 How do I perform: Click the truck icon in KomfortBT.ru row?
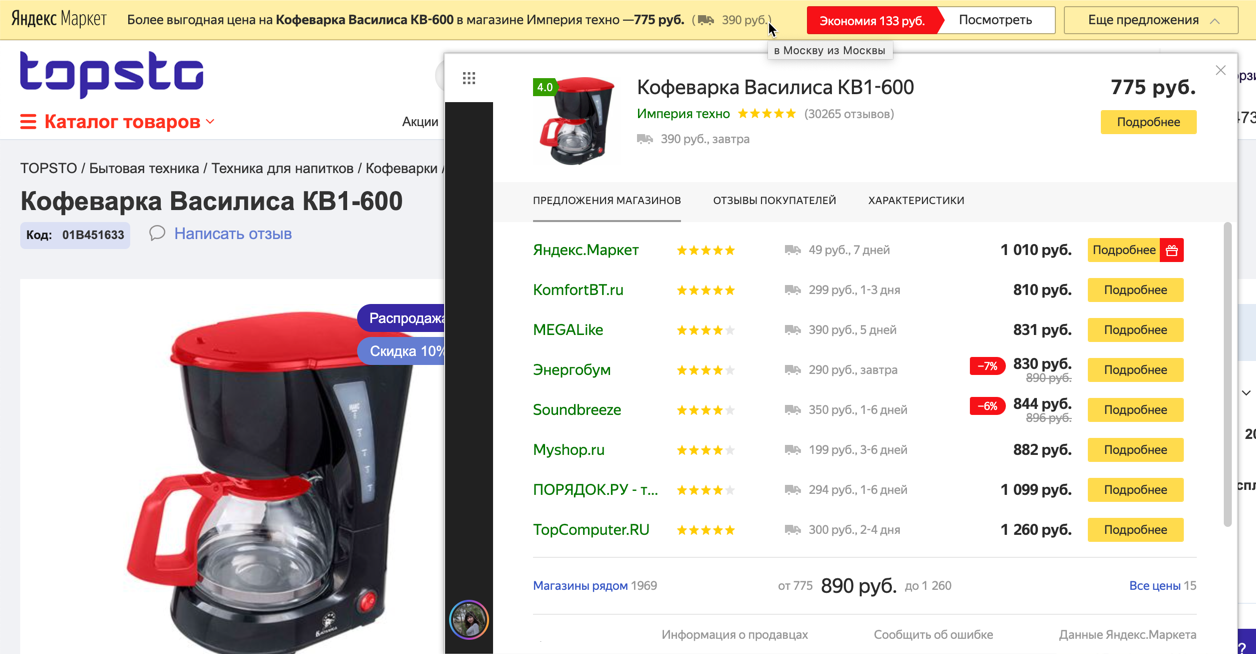[x=793, y=290]
